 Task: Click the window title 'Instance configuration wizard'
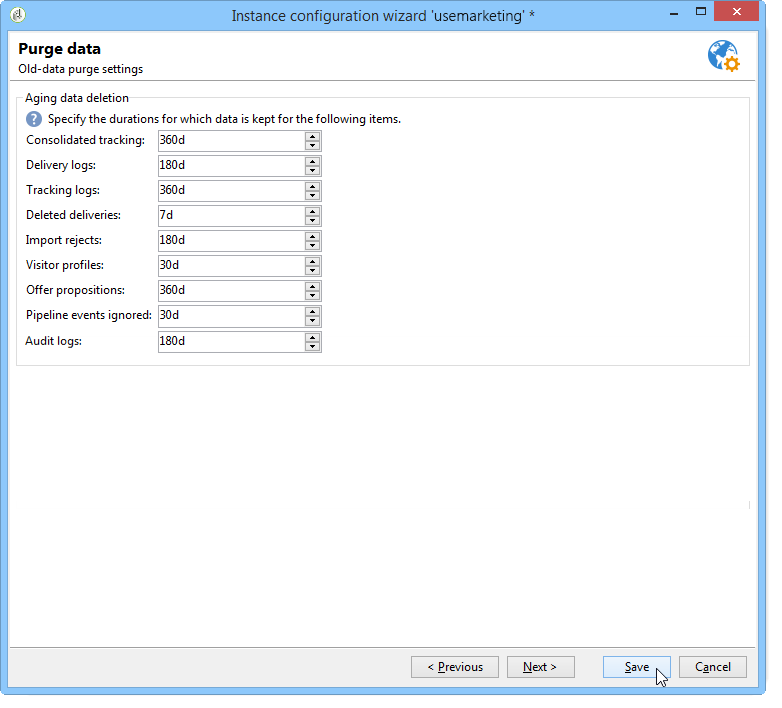383,15
